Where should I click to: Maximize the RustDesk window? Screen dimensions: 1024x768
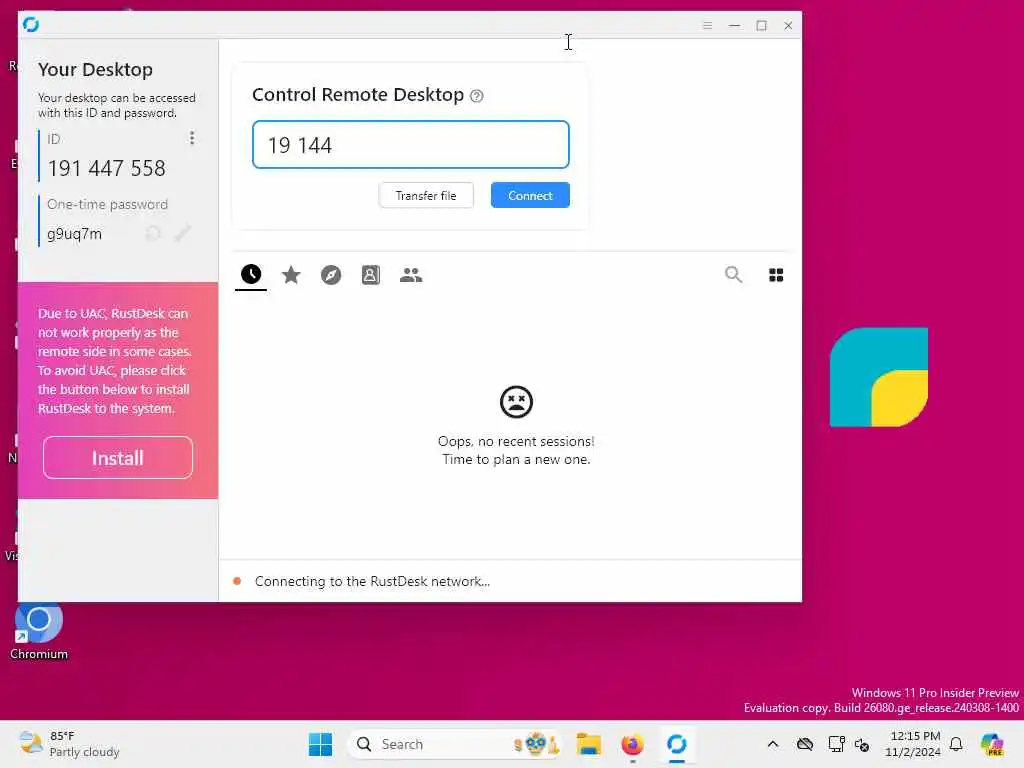761,25
